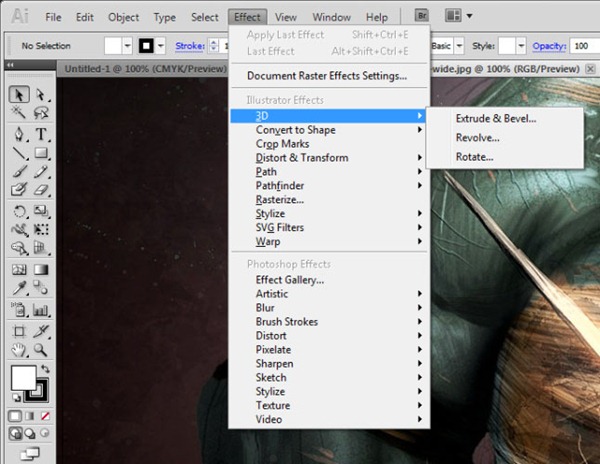Click the Fill color box in the toolbox
This screenshot has height=464, width=600.
pos(24,378)
